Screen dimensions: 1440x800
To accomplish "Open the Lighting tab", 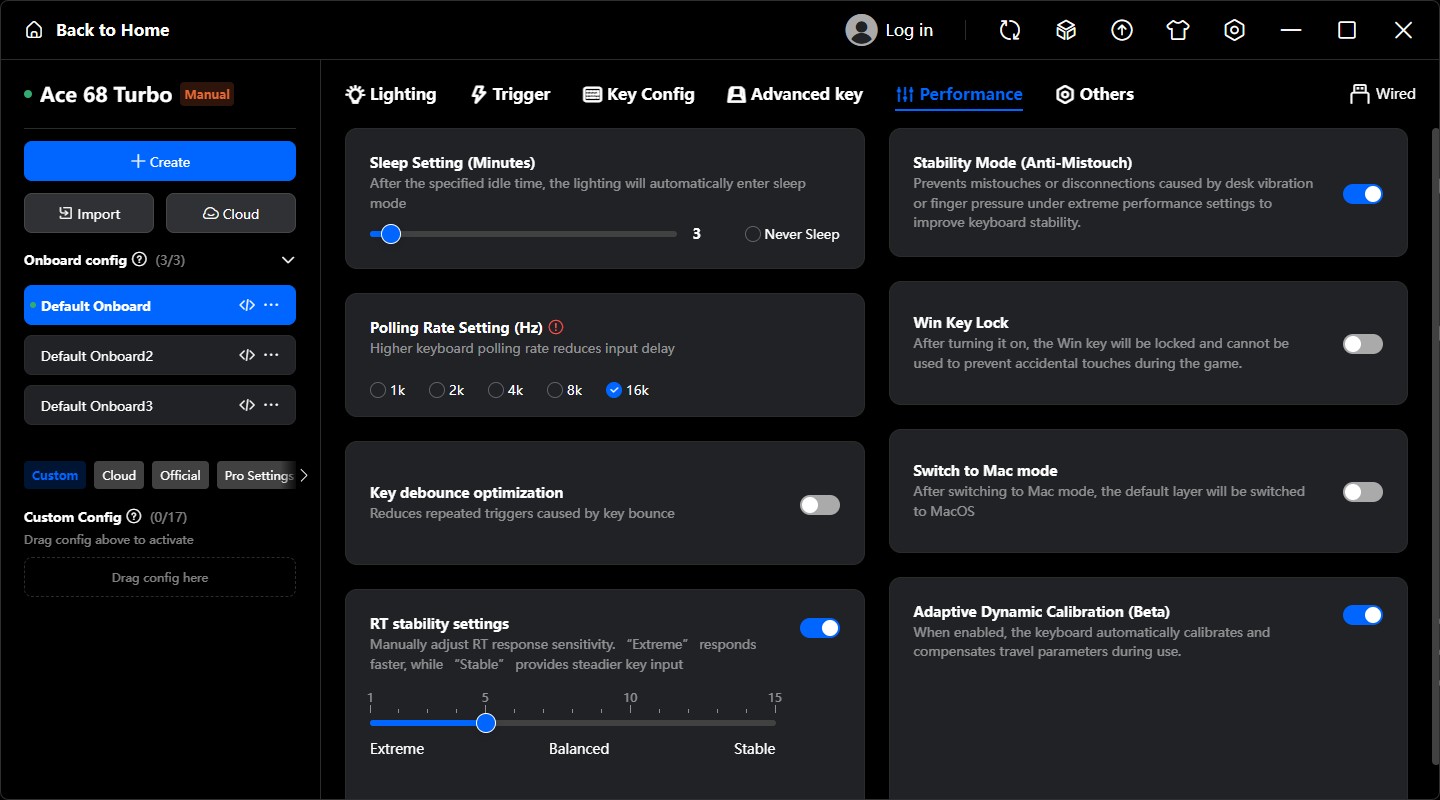I will 391,94.
